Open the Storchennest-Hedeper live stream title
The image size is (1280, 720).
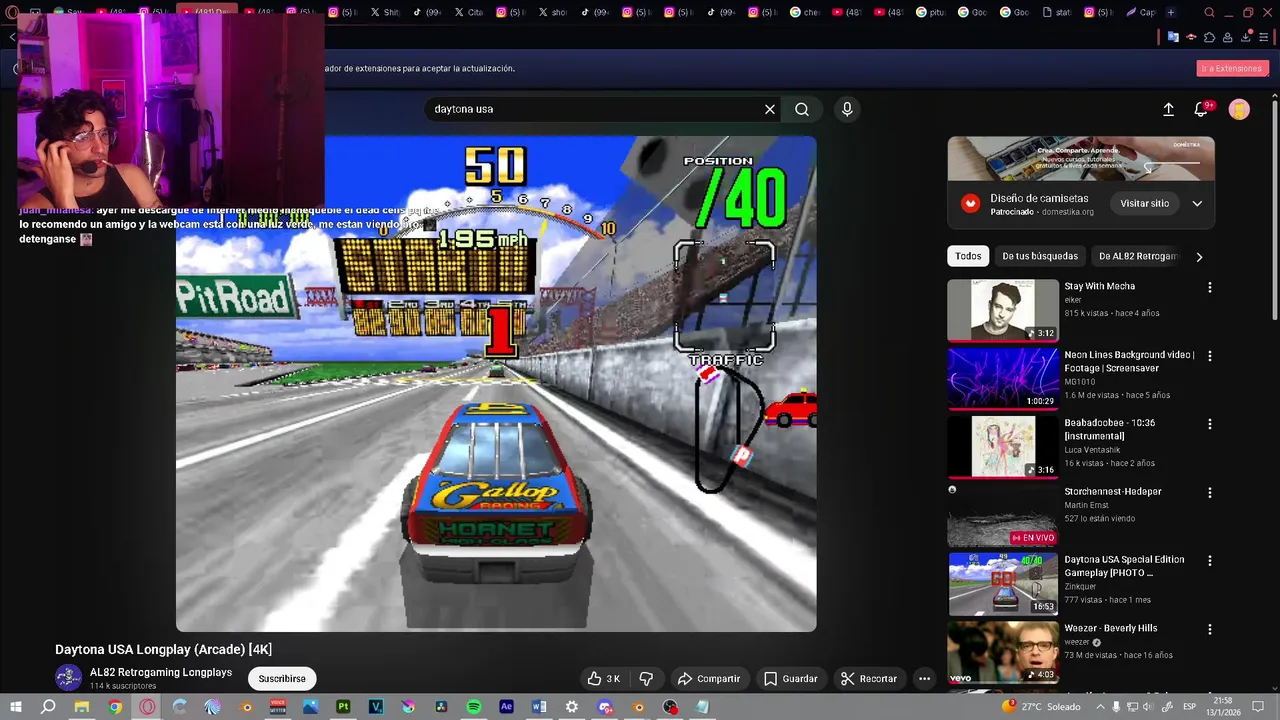1112,491
